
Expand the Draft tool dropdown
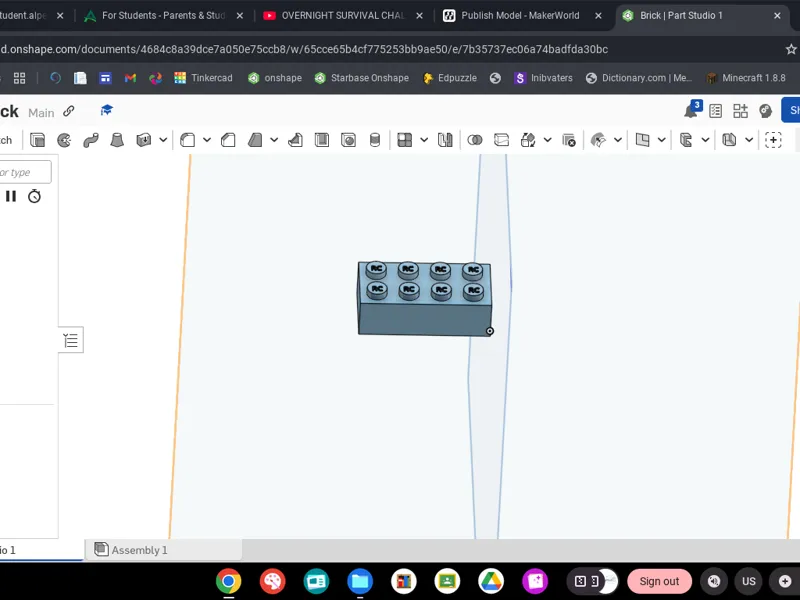274,140
